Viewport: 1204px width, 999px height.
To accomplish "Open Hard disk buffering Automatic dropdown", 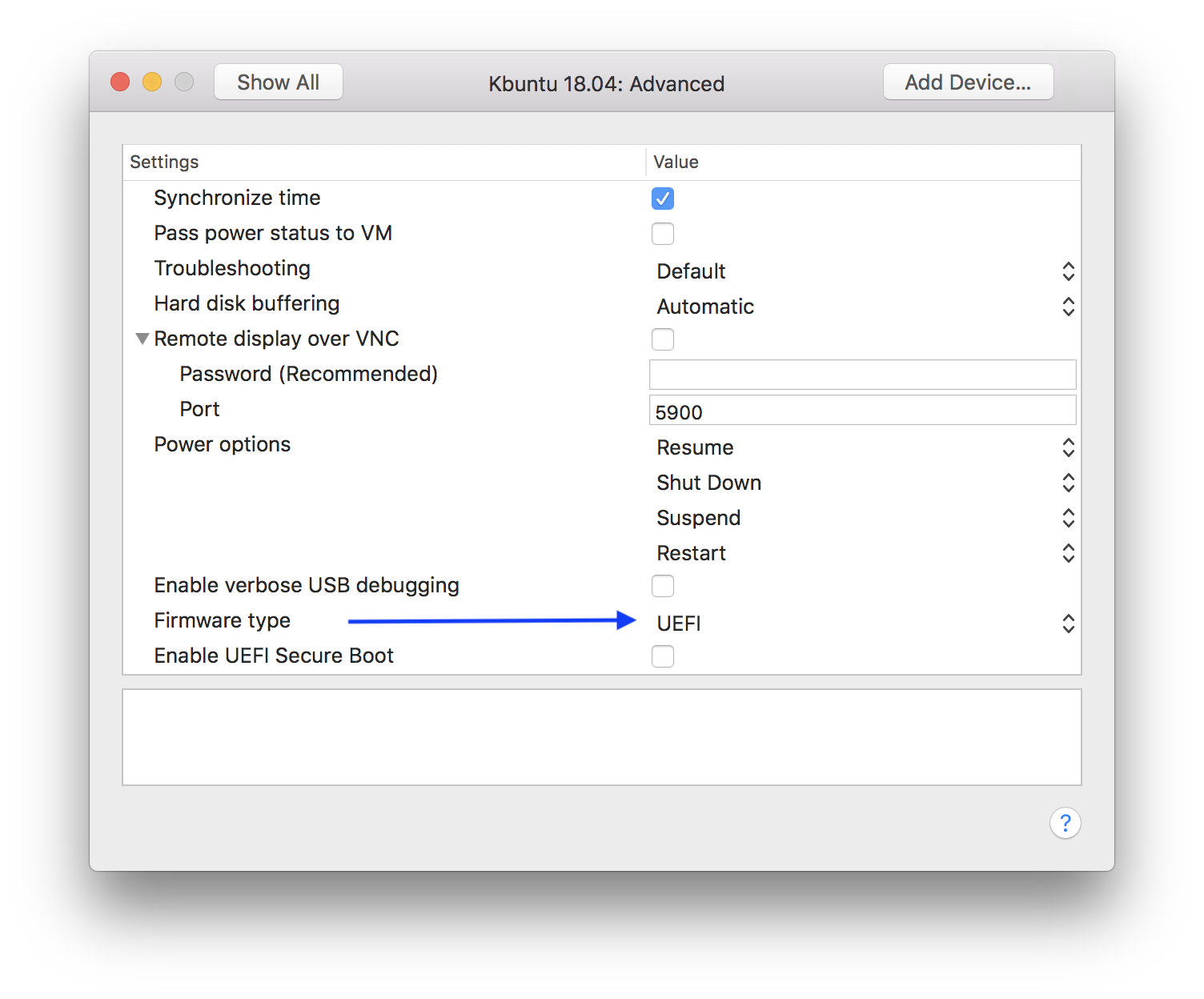I will point(865,307).
